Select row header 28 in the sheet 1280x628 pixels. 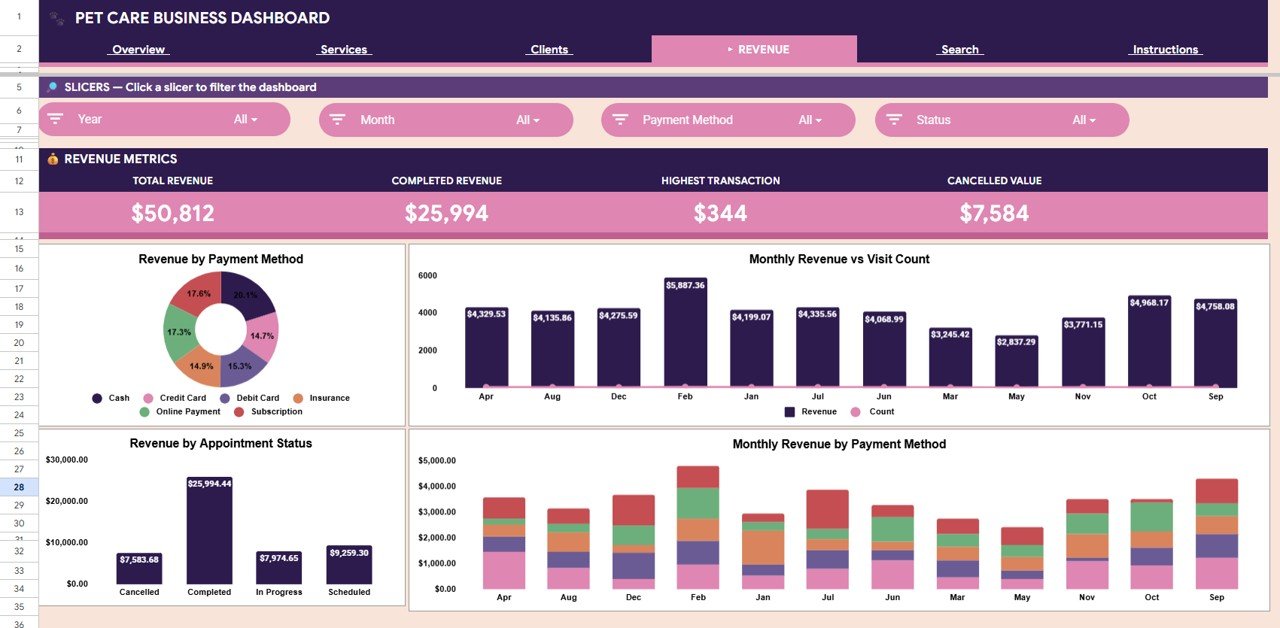18,485
